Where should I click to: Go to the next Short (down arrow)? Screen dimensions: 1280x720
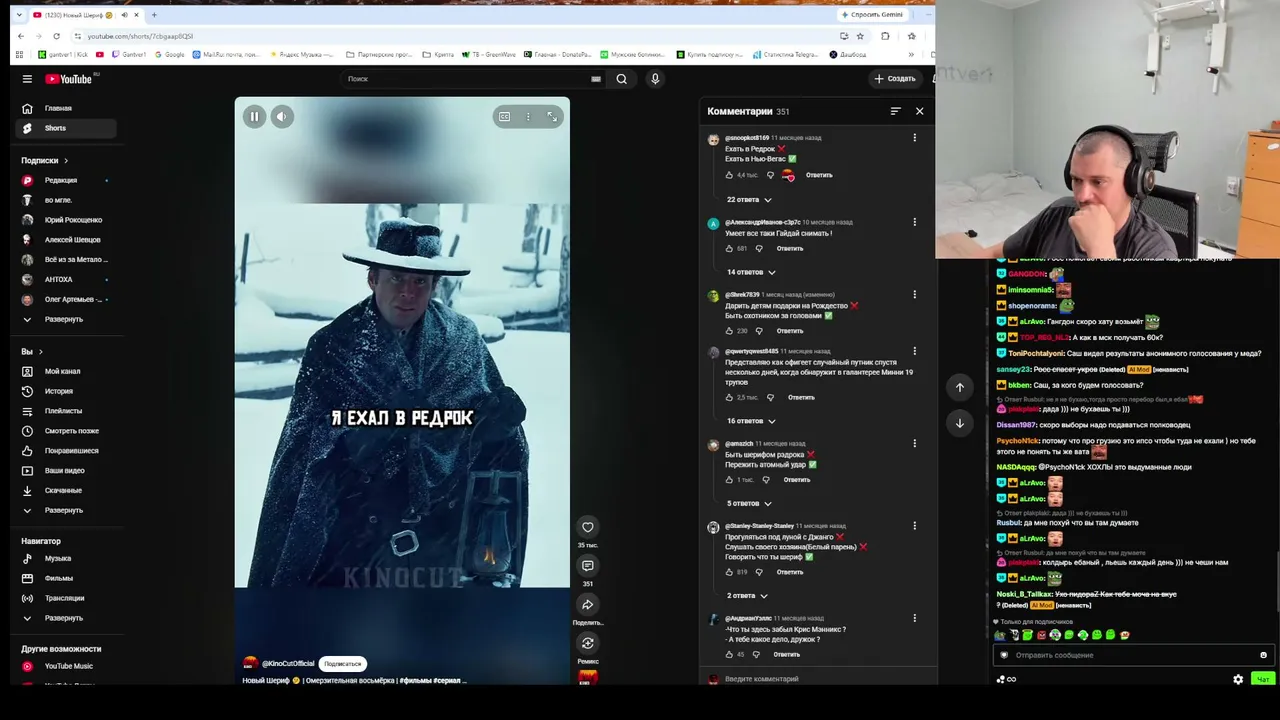pyautogui.click(x=960, y=423)
